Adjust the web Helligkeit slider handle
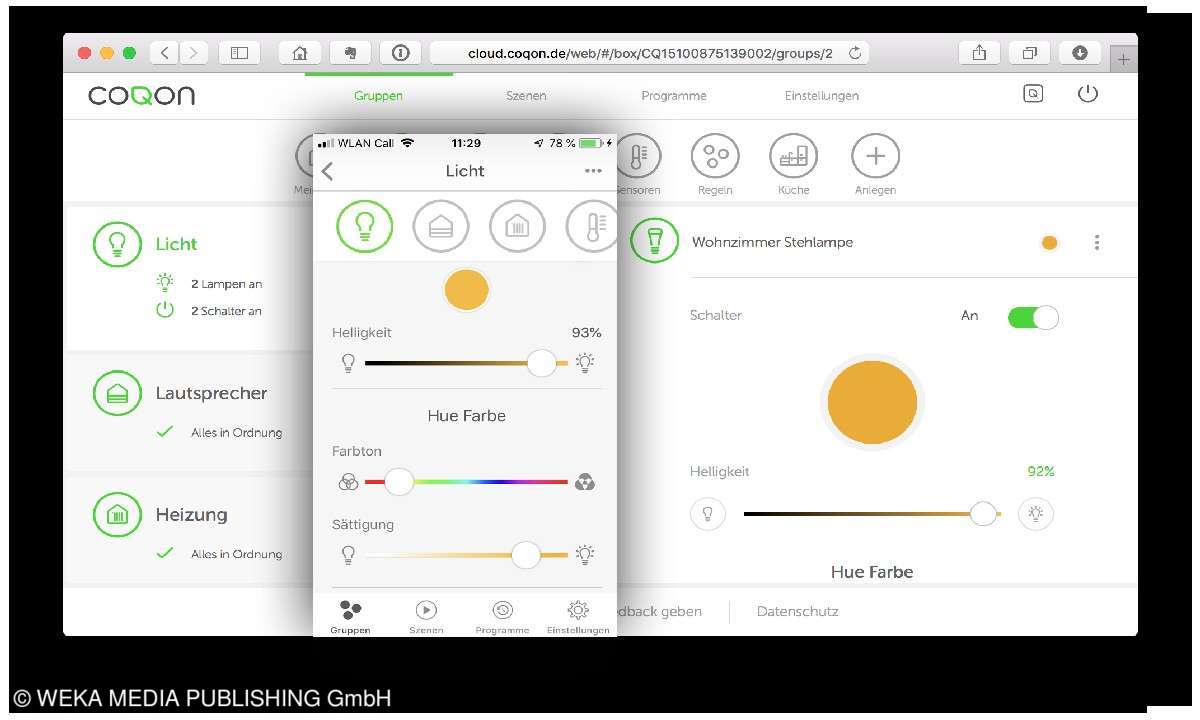 (983, 514)
